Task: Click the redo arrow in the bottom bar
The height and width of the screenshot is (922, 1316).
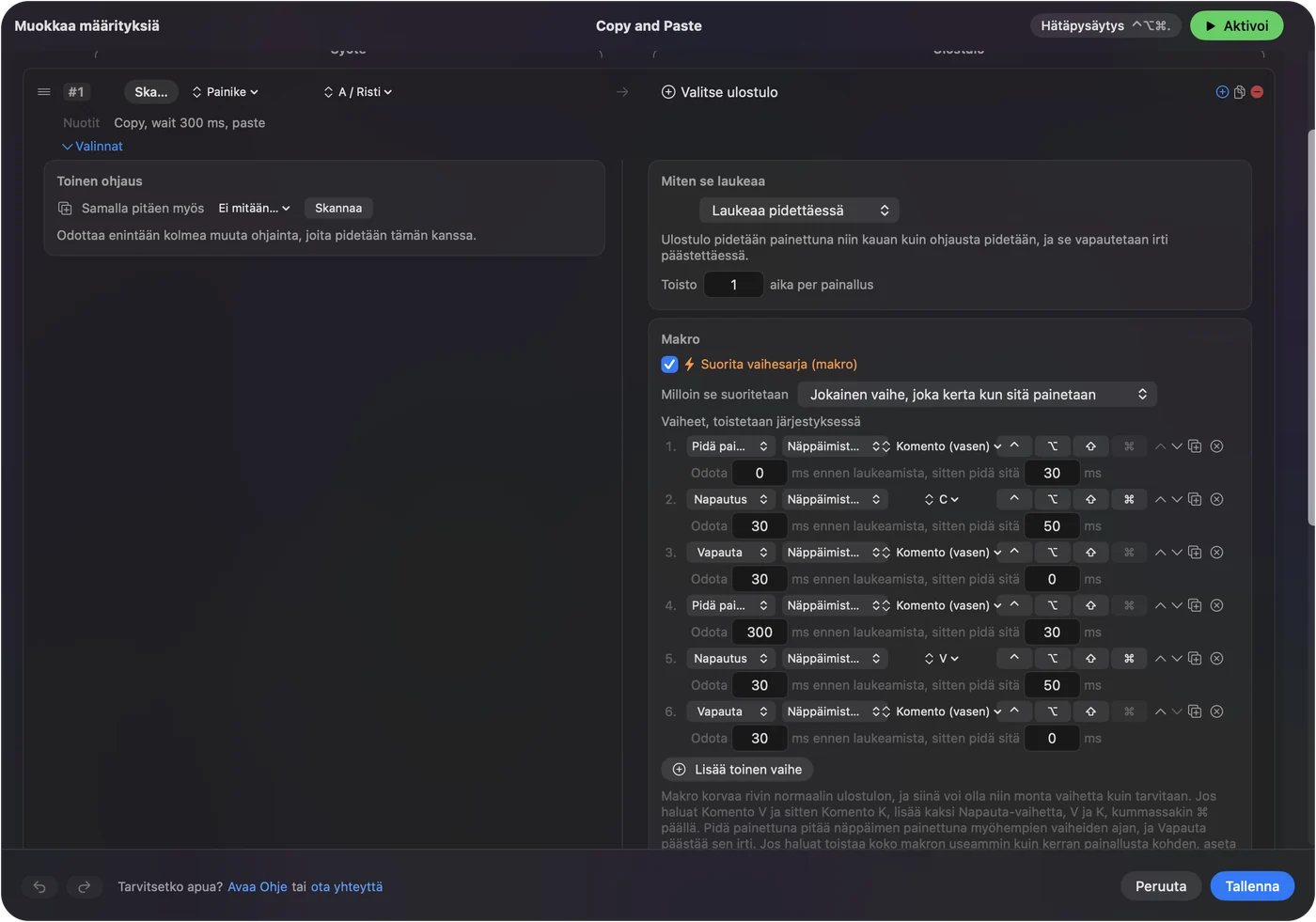Action: 84,886
